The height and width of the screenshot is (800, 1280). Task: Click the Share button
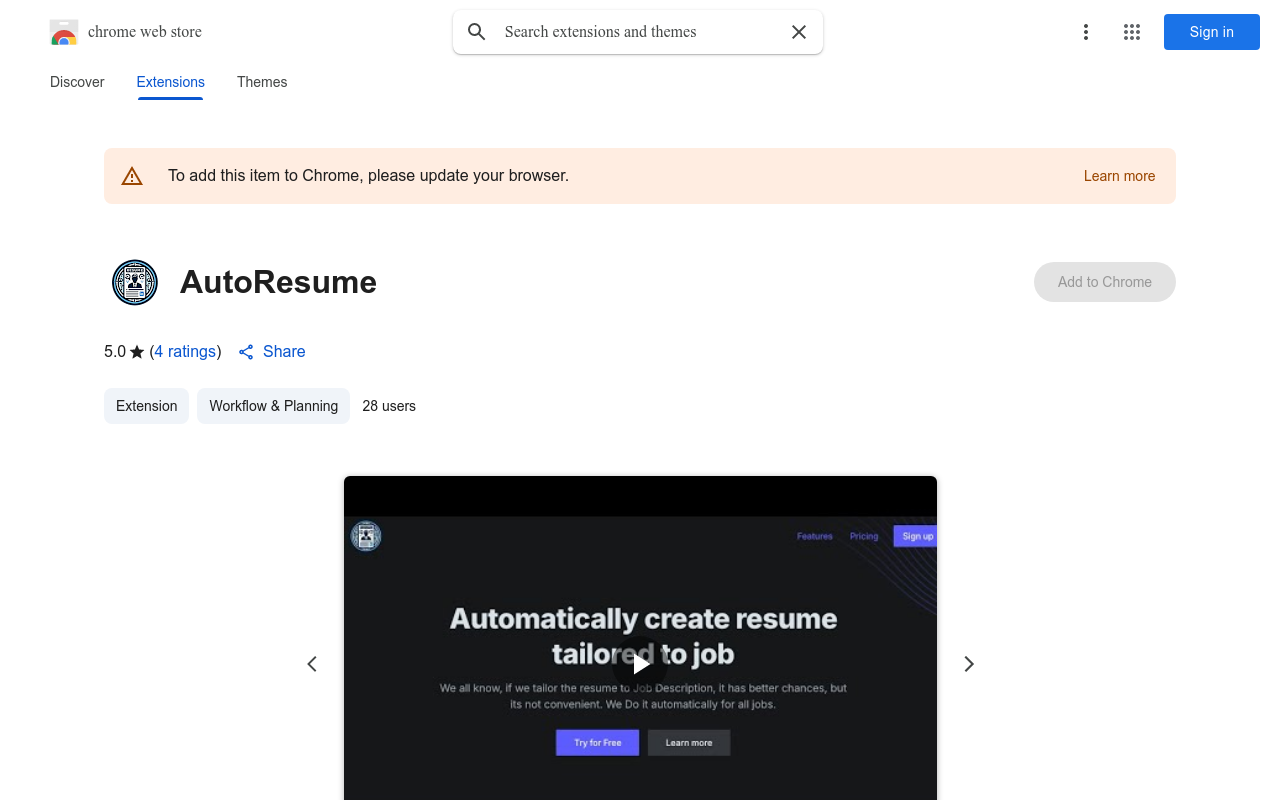coord(272,351)
